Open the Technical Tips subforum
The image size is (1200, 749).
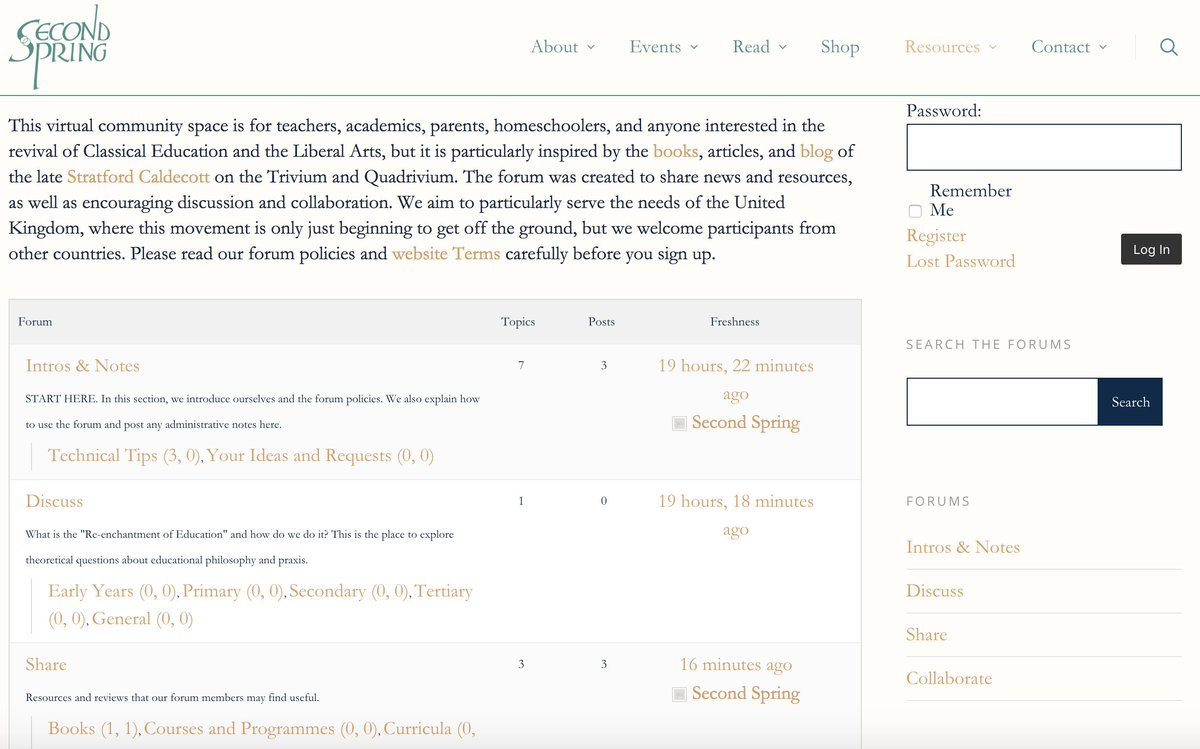[125, 456]
